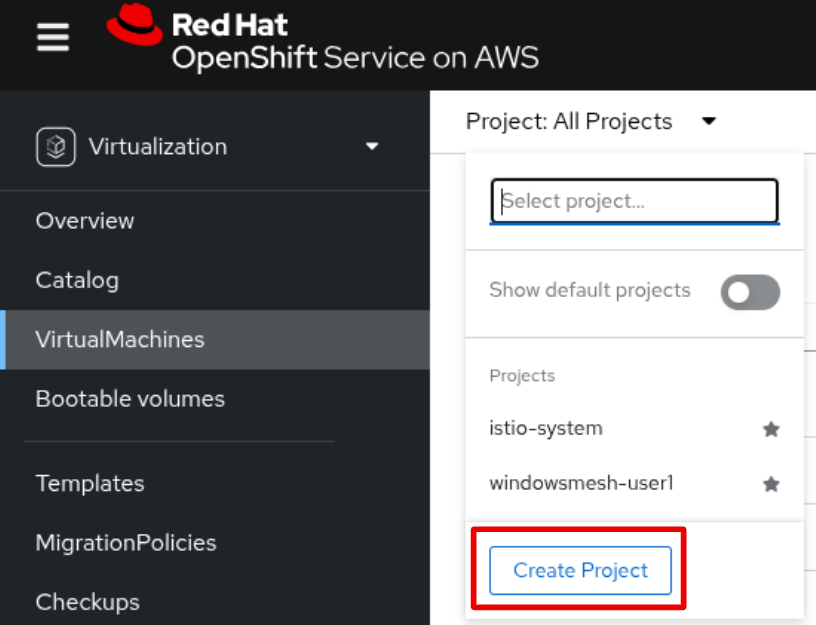
Task: Collapse the Project: All Projects dropdown
Action: 709,121
